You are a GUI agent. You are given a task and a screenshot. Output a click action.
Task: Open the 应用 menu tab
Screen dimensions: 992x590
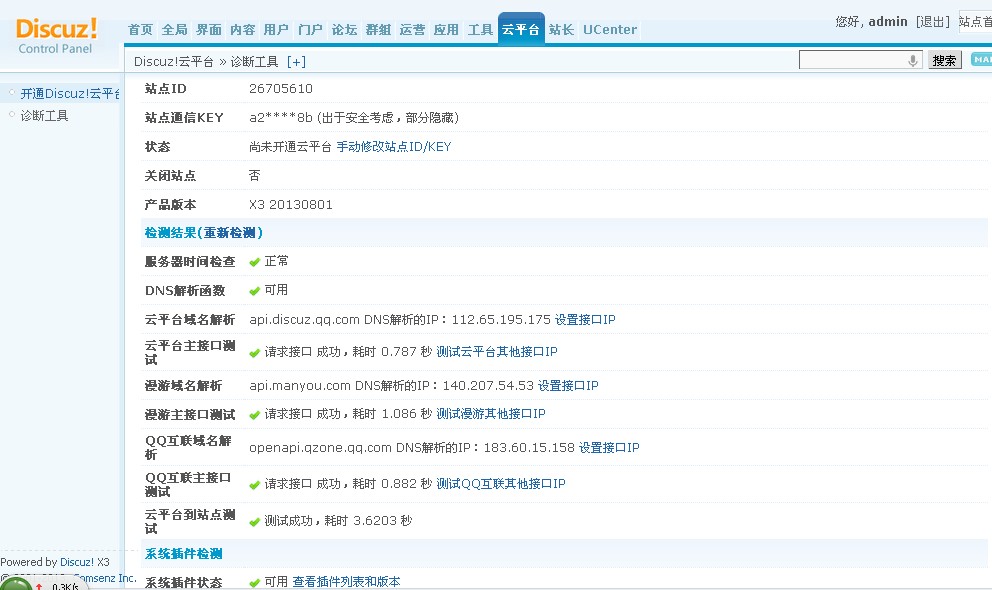[446, 30]
